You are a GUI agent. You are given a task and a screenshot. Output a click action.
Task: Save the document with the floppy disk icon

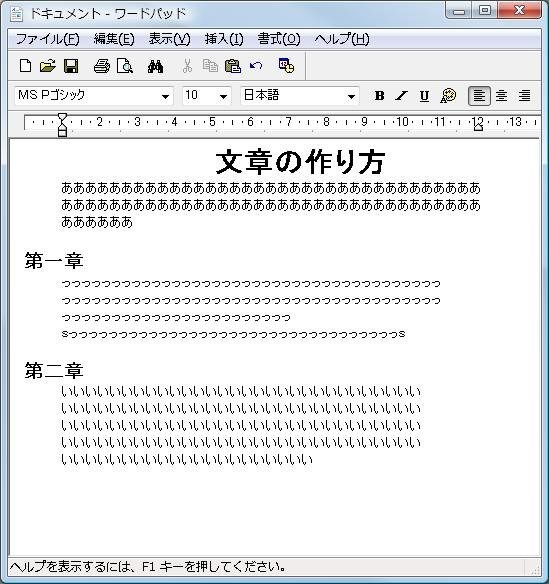71,66
